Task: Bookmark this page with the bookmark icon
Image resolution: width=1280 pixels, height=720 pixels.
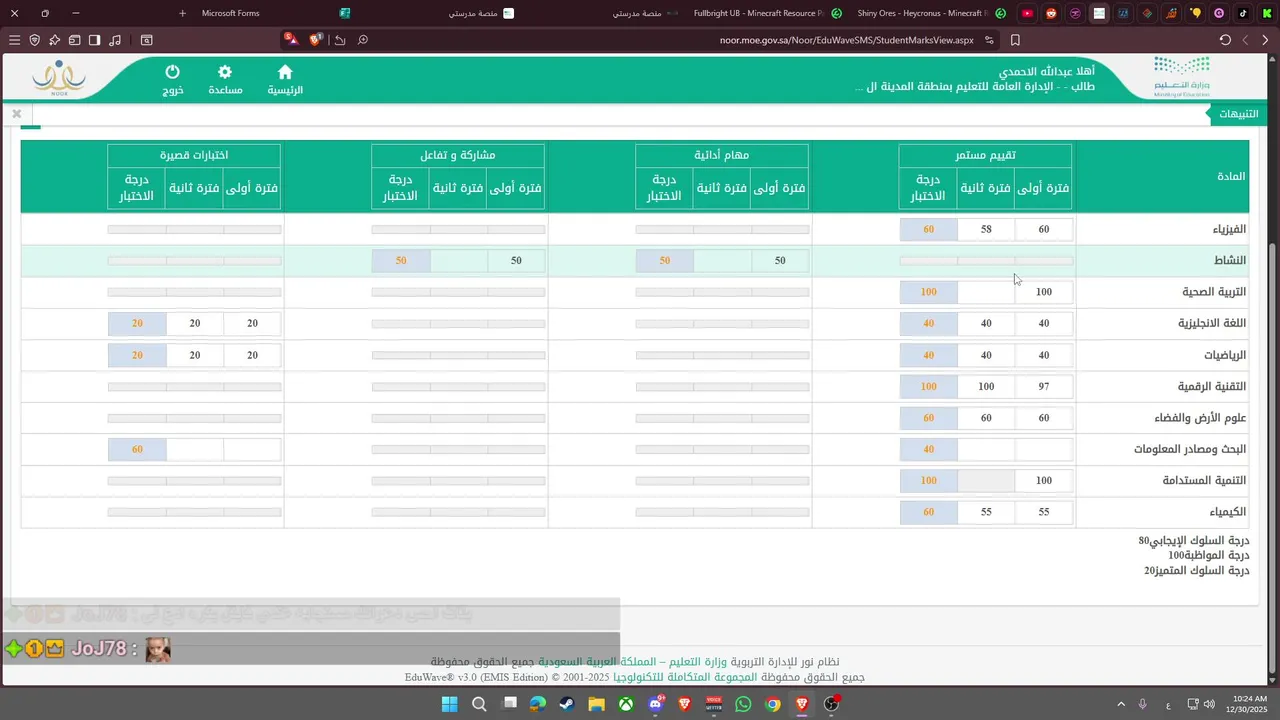Action: tap(1015, 40)
